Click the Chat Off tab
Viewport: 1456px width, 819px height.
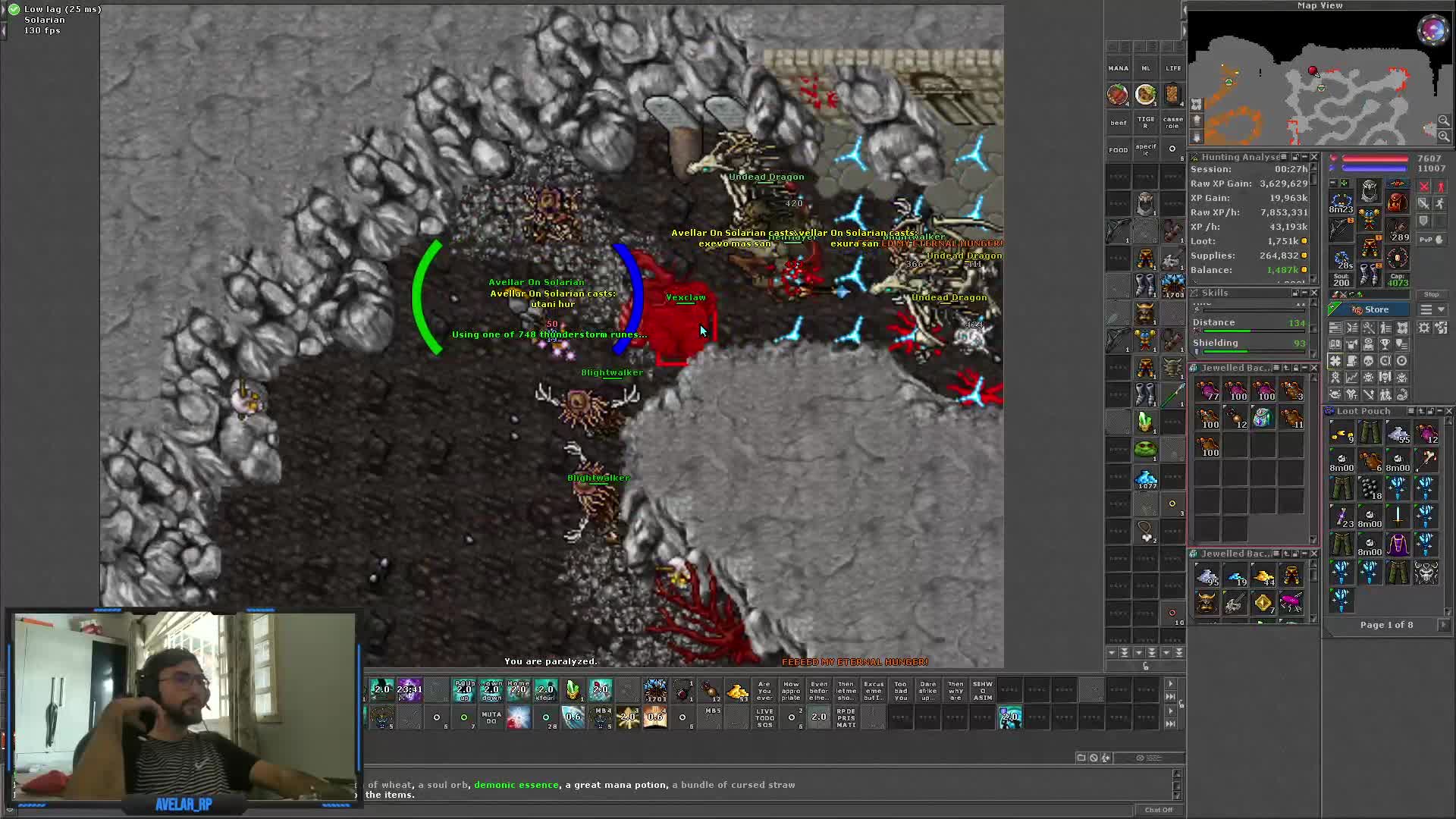point(1158,810)
